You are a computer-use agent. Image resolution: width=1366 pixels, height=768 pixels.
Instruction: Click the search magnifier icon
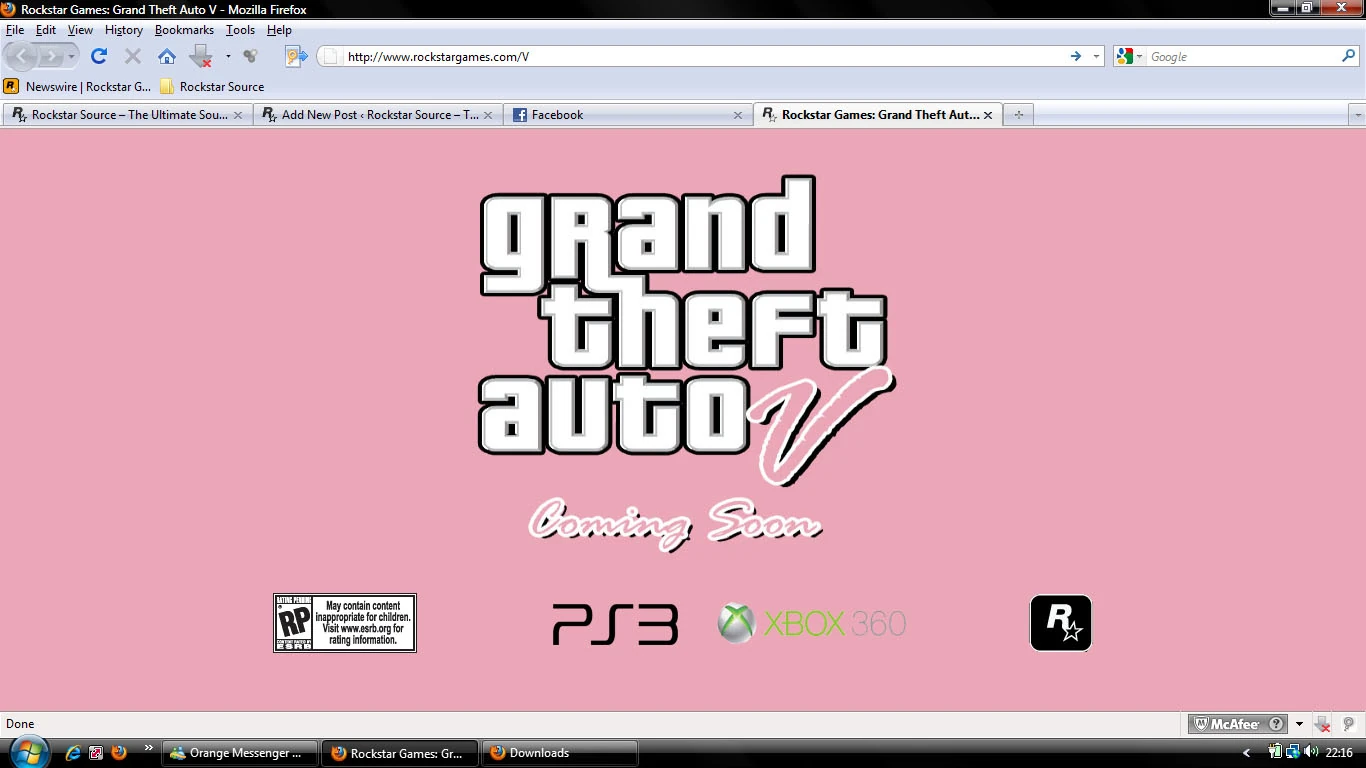pos(1349,57)
